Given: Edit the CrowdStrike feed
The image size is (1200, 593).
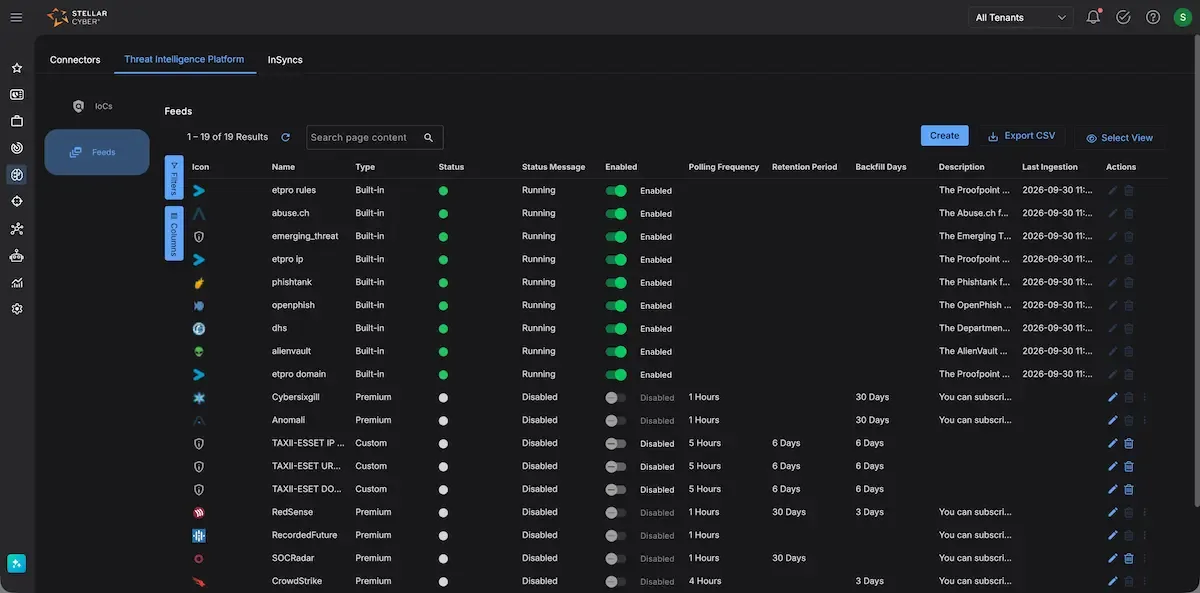Looking at the screenshot, I should pos(1113,581).
